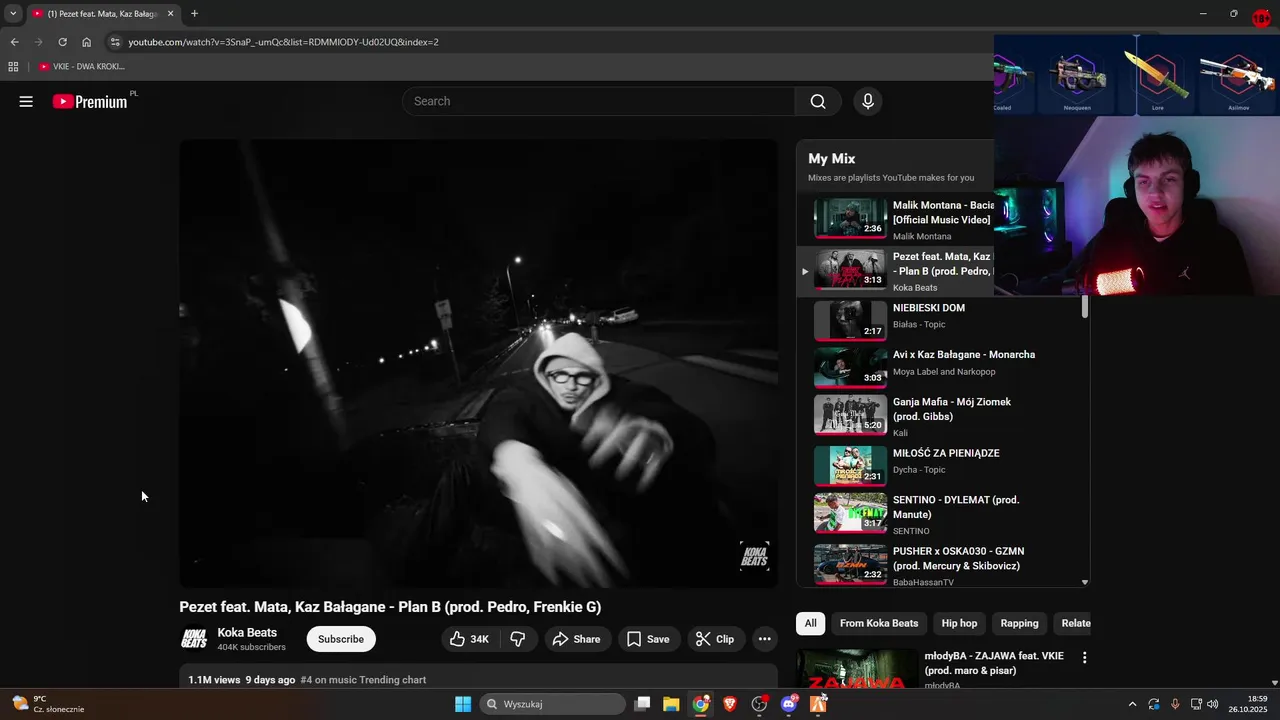Viewport: 1280px width, 720px height.
Task: Click the Pezet feat. Mata video title
Action: pyautogui.click(x=390, y=607)
